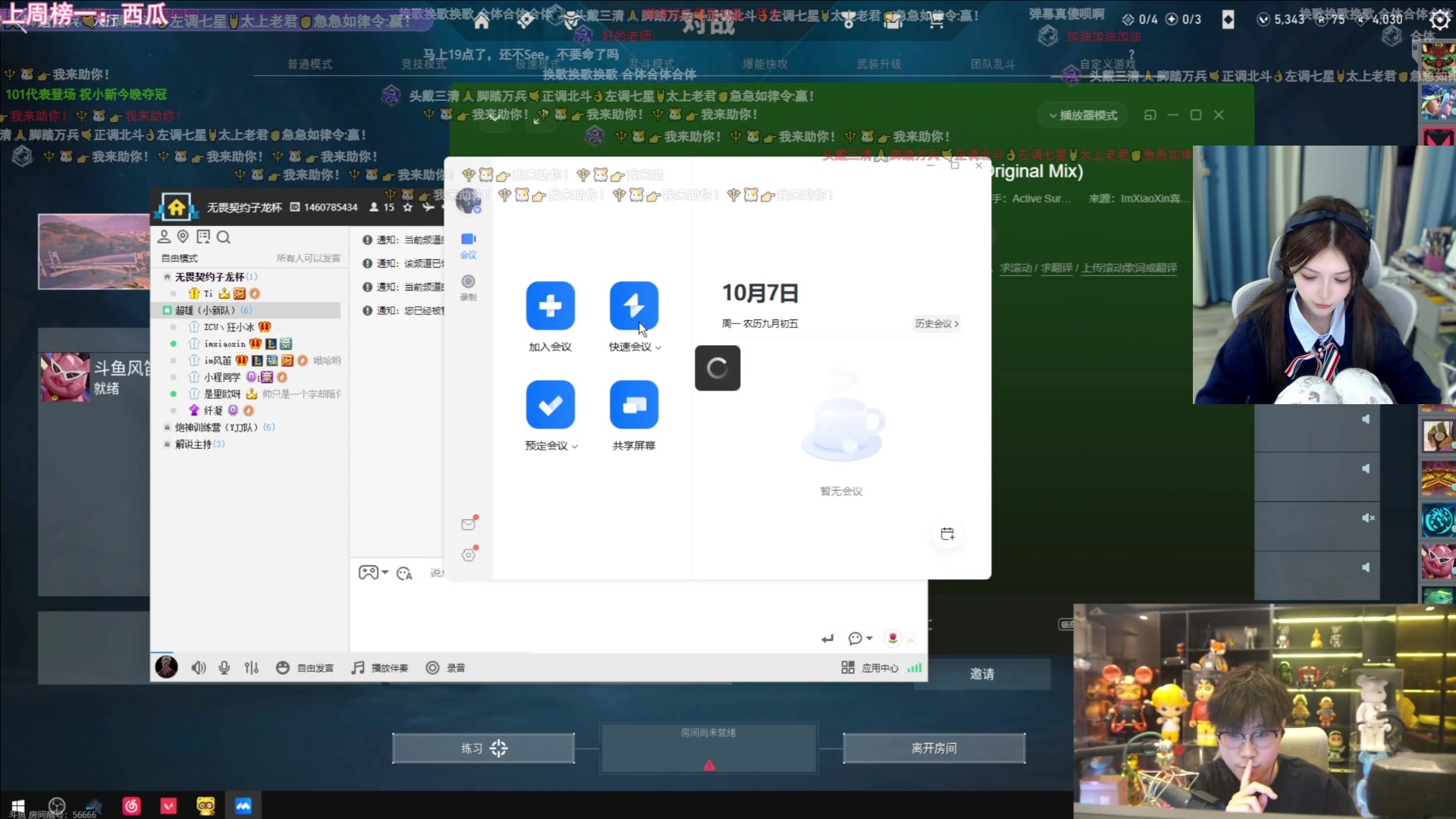Click the Share Screen (共享屏幕) icon

coord(634,405)
